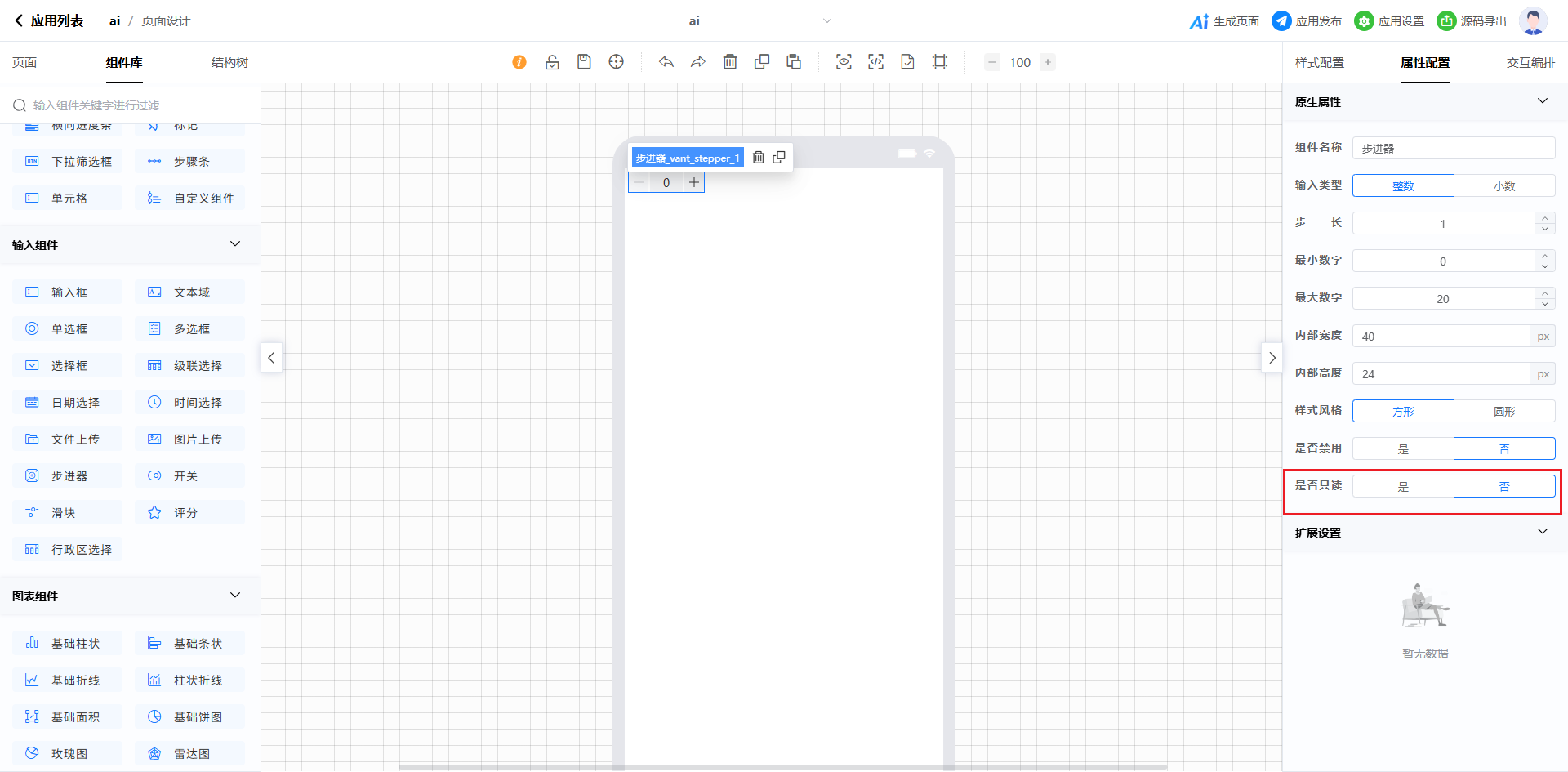Viewport: 1568px width, 772px height.
Task: Collapse the 原生属性 section
Action: pos(1542,101)
